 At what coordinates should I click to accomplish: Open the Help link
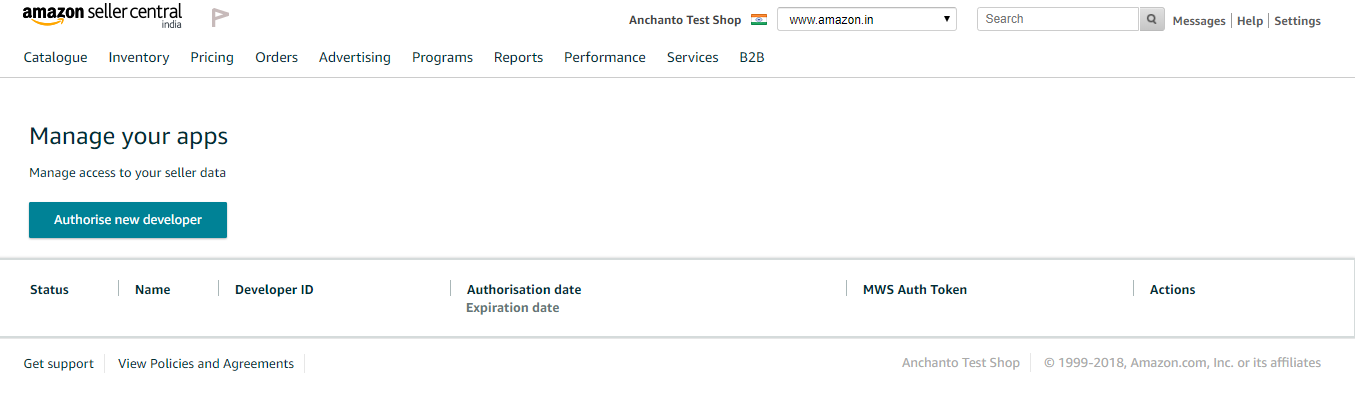[x=1250, y=21]
